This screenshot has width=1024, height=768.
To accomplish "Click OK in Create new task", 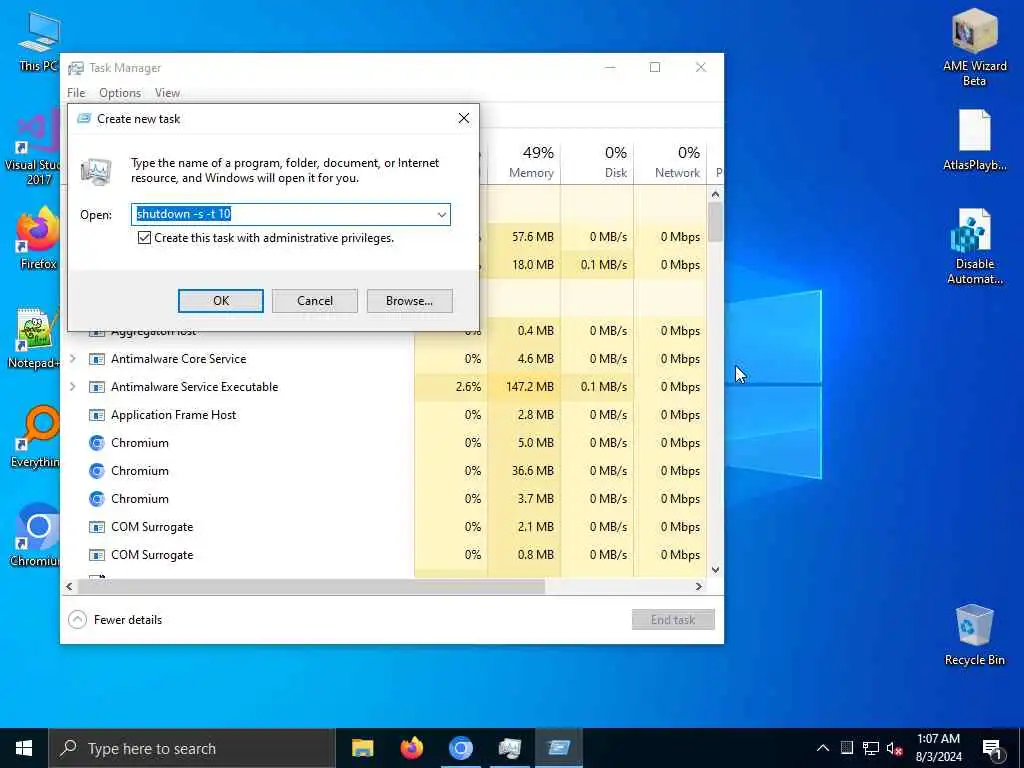I will [221, 300].
